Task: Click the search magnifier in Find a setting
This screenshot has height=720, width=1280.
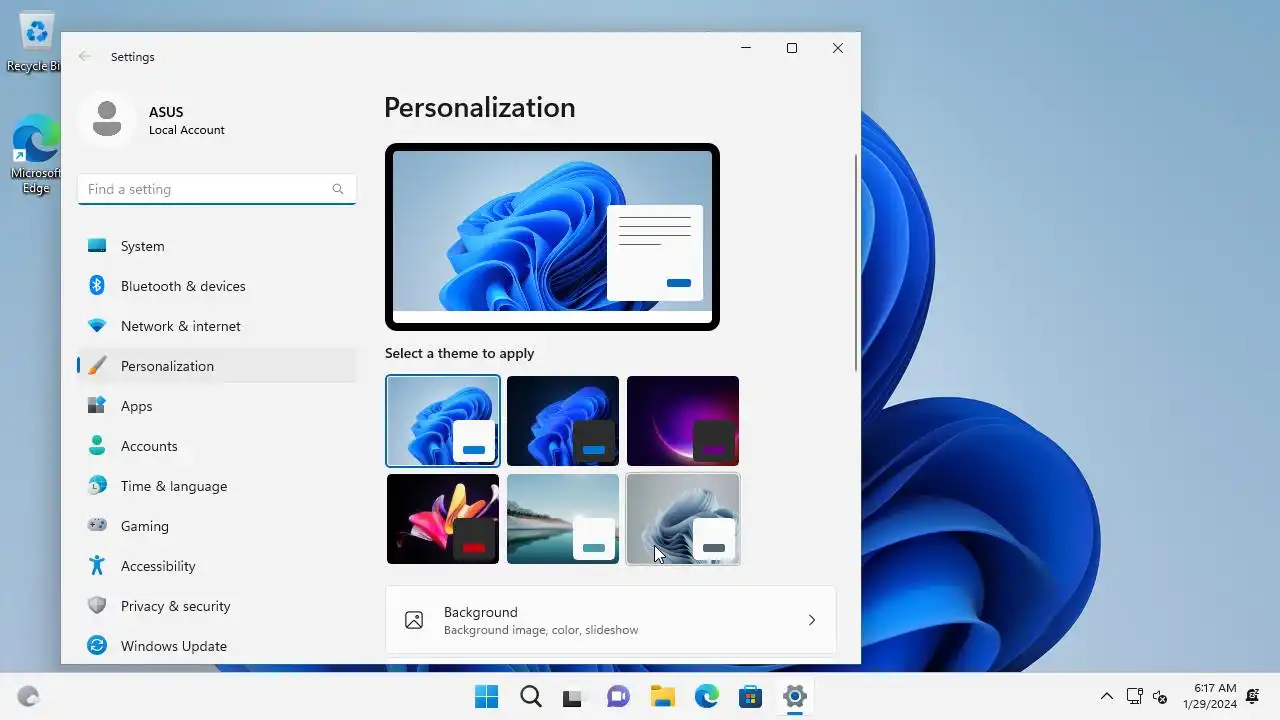Action: [338, 189]
